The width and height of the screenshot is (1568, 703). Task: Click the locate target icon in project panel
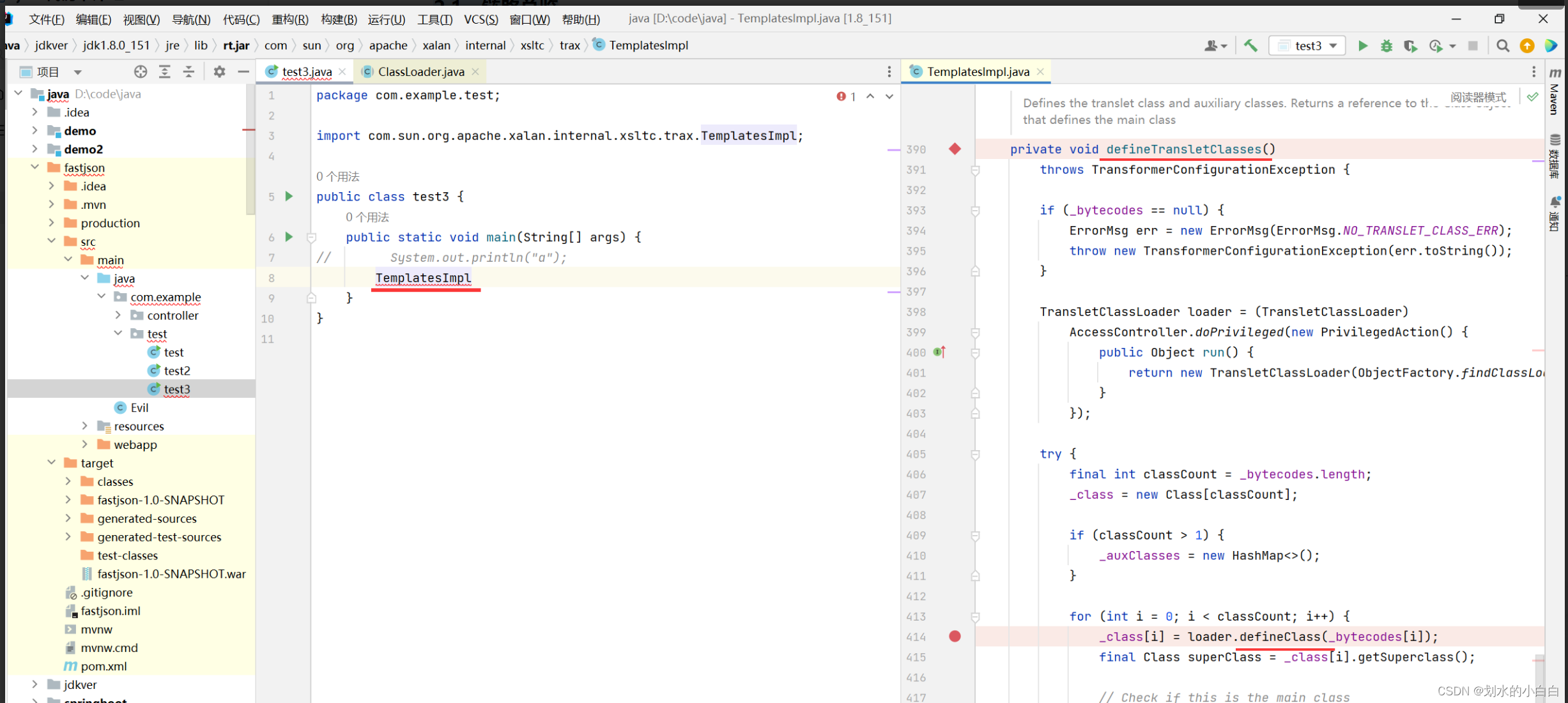point(141,72)
